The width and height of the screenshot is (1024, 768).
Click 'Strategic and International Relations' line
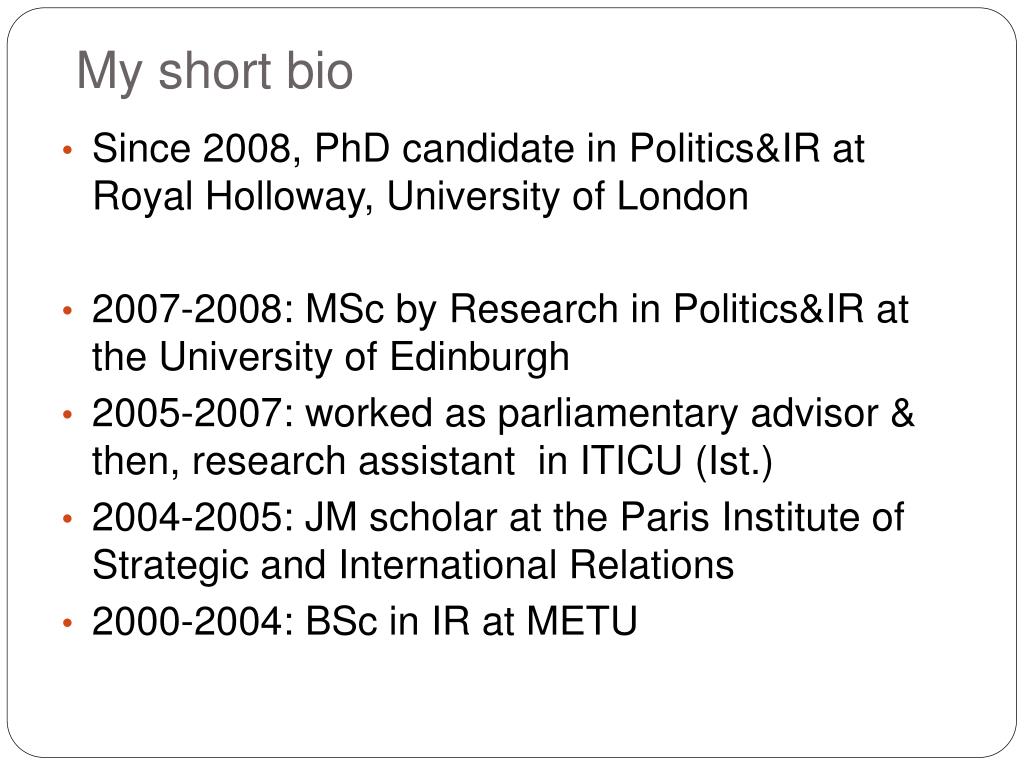pyautogui.click(x=413, y=565)
